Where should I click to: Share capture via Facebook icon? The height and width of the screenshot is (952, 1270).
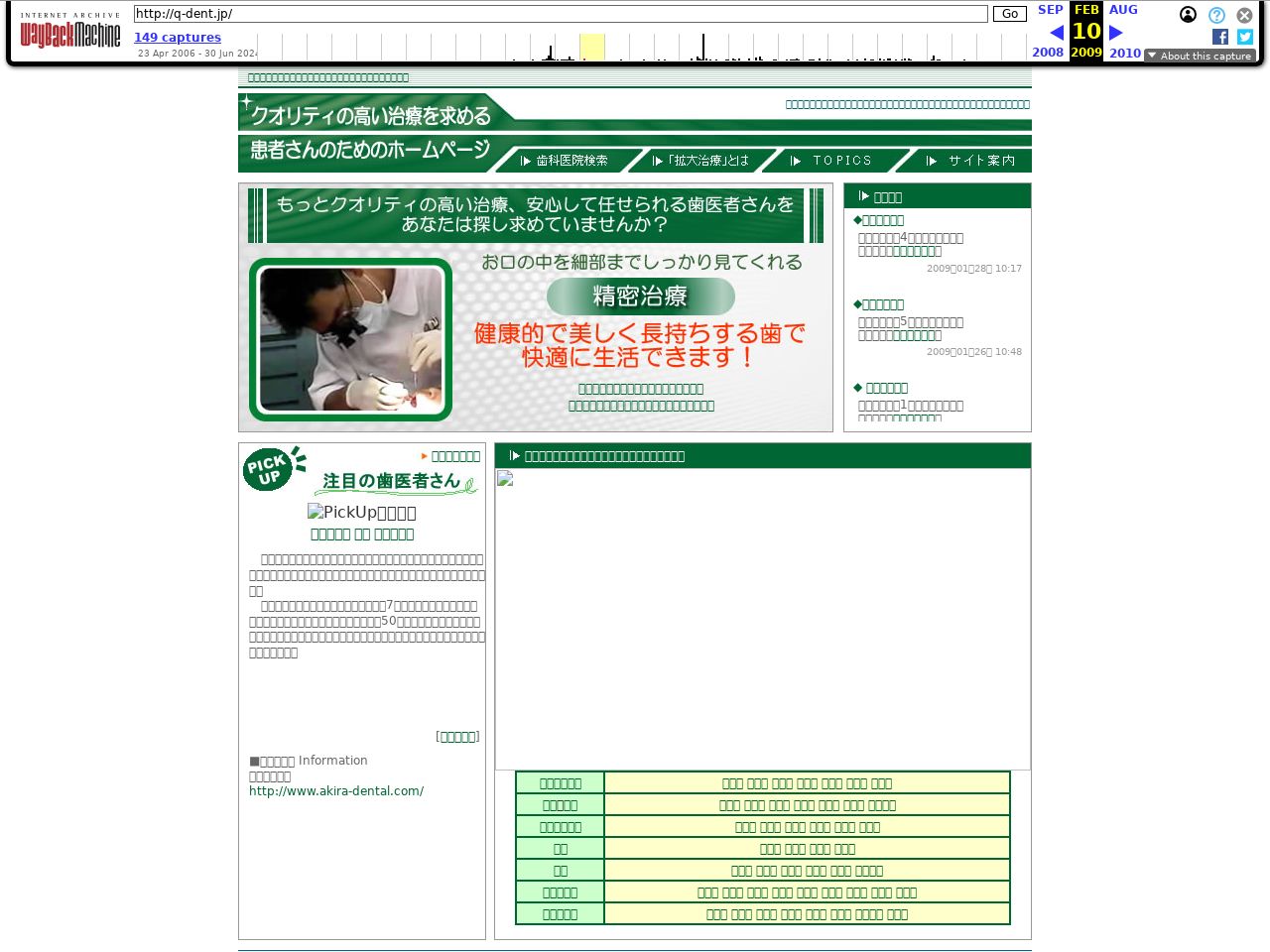click(x=1220, y=37)
